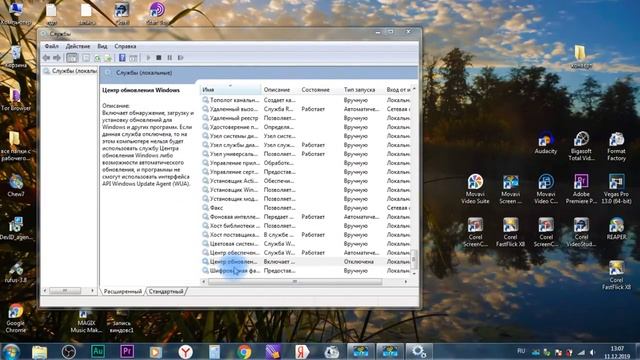
Task: Sort services by the Имя column header
Action: (x=230, y=89)
